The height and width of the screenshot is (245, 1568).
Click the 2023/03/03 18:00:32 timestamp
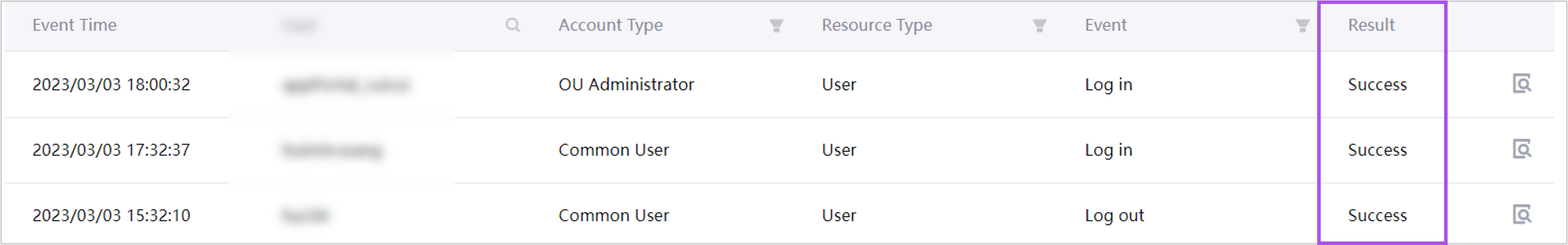(x=111, y=85)
